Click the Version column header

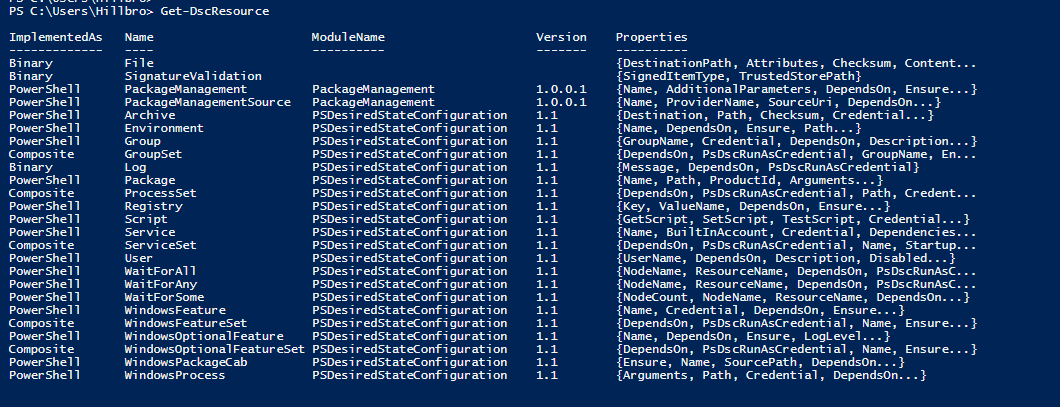pyautogui.click(x=561, y=37)
